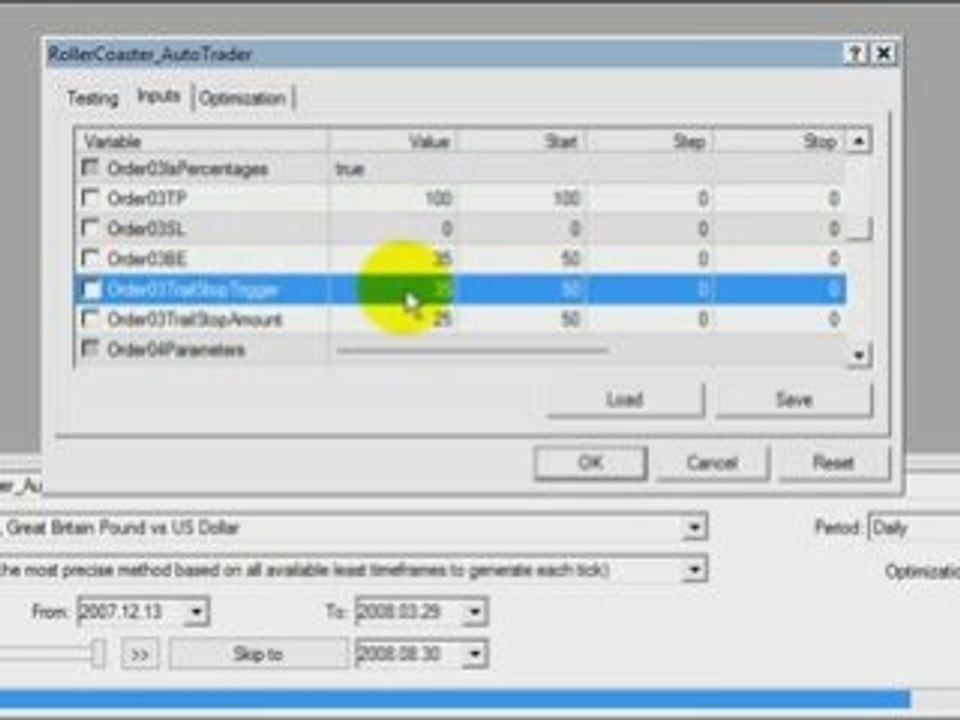The height and width of the screenshot is (720, 960).
Task: Click the inputs list scrollbar thumb
Action: click(858, 229)
